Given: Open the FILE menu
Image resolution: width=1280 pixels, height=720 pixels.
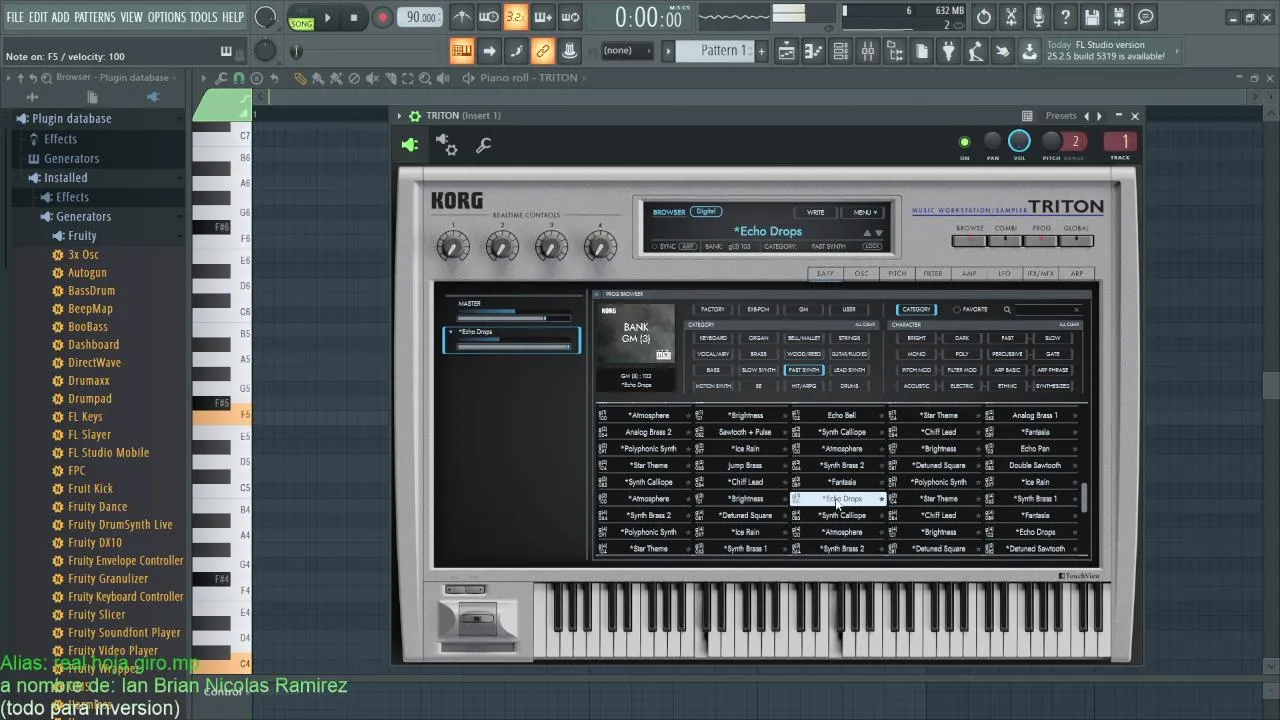Looking at the screenshot, I should click(15, 17).
